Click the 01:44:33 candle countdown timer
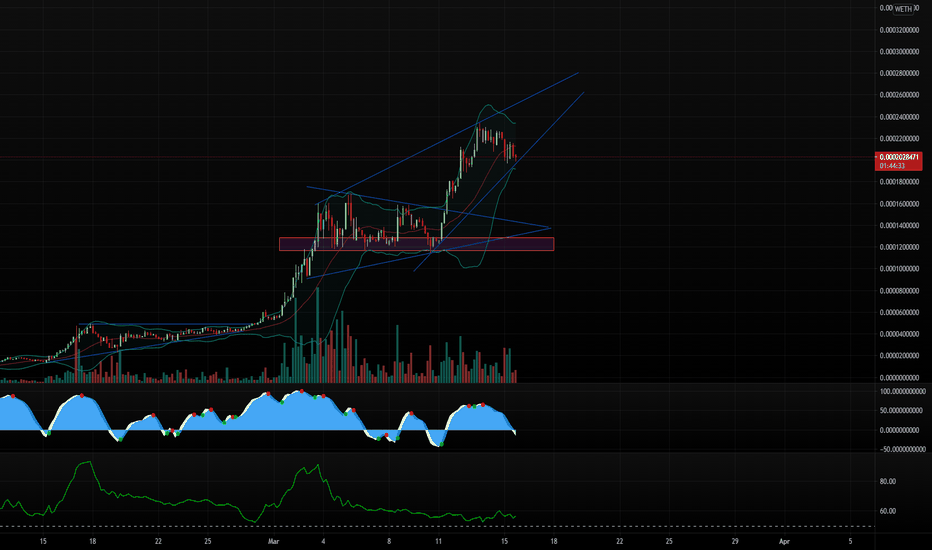Screen dimensions: 932x550 point(893,166)
